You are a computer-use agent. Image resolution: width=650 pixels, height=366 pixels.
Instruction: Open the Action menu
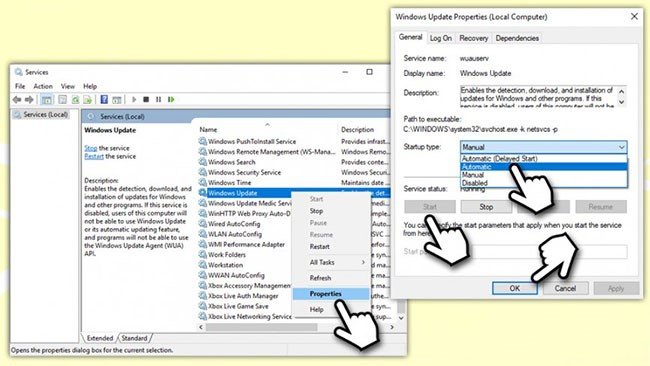(43, 86)
